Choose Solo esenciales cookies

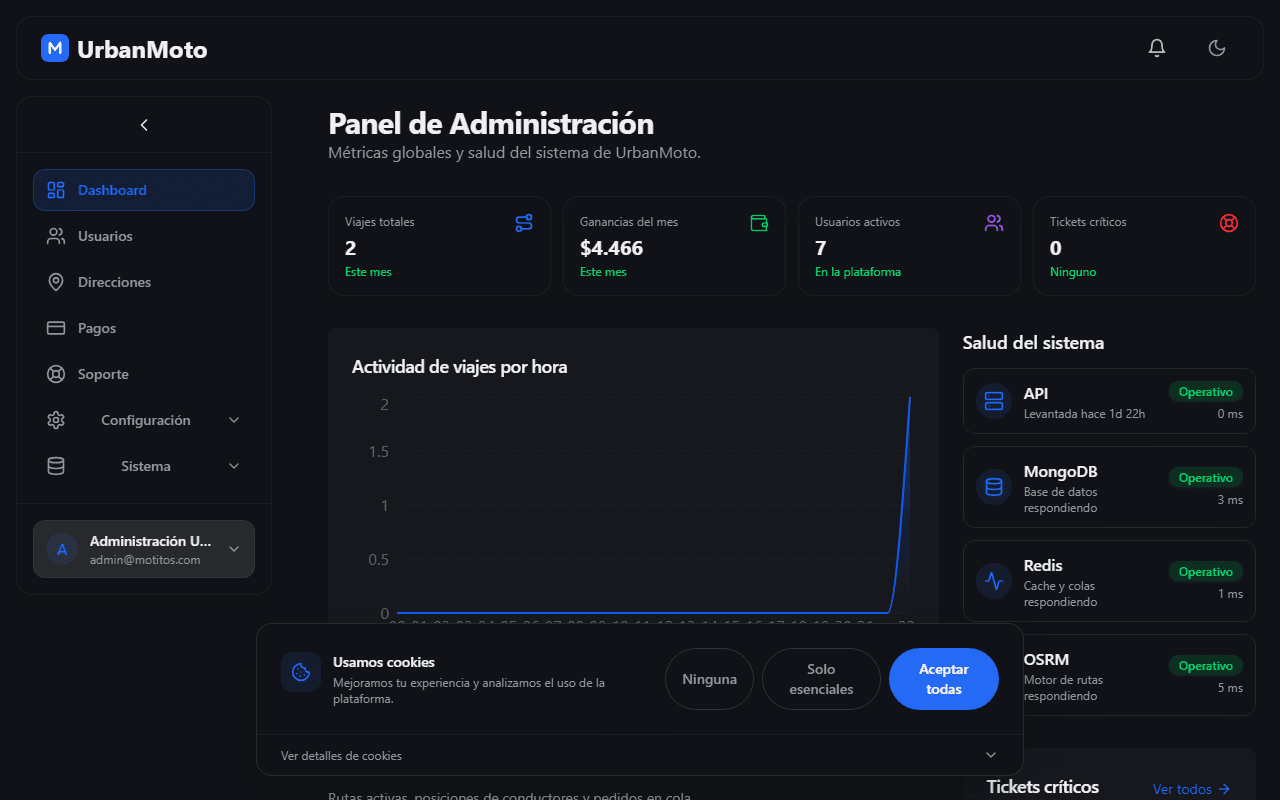click(821, 679)
